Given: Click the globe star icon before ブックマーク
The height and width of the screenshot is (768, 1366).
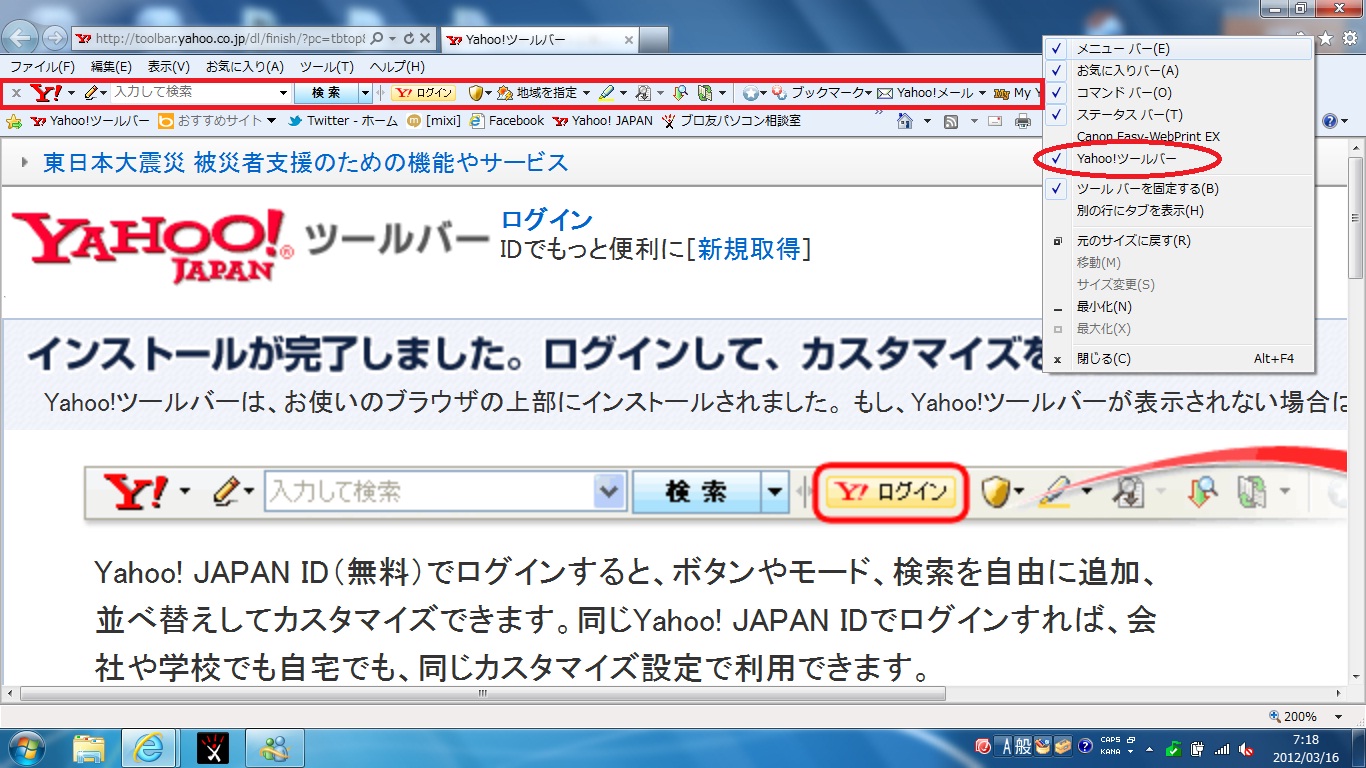Looking at the screenshot, I should (749, 93).
